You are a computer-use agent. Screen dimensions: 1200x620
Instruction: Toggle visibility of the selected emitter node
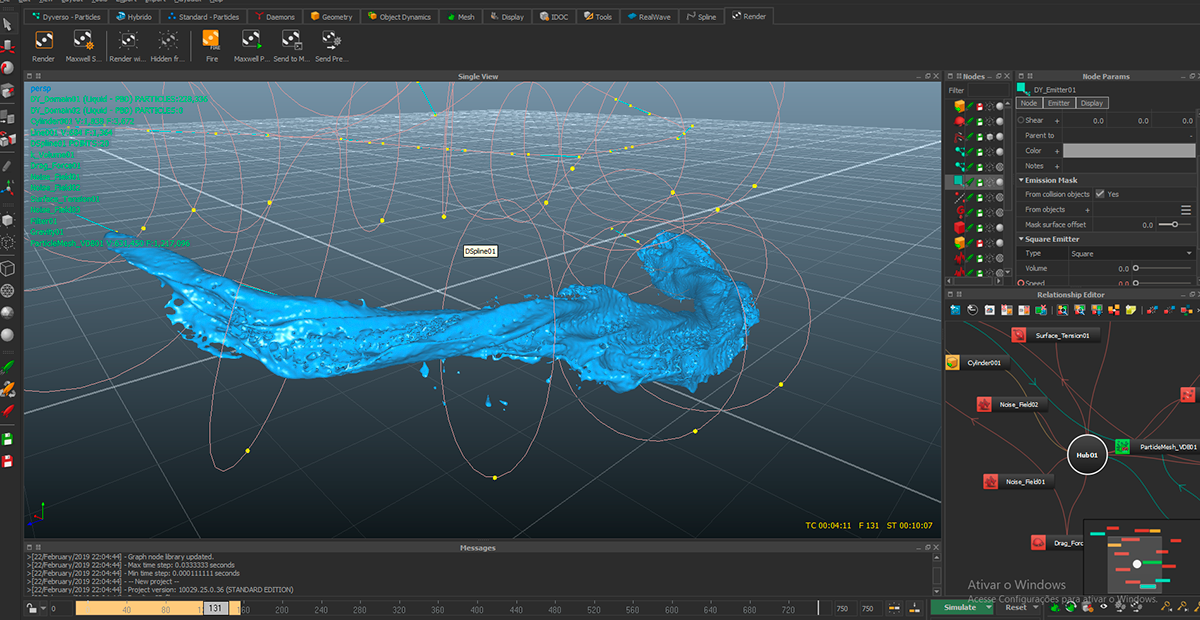tap(989, 181)
